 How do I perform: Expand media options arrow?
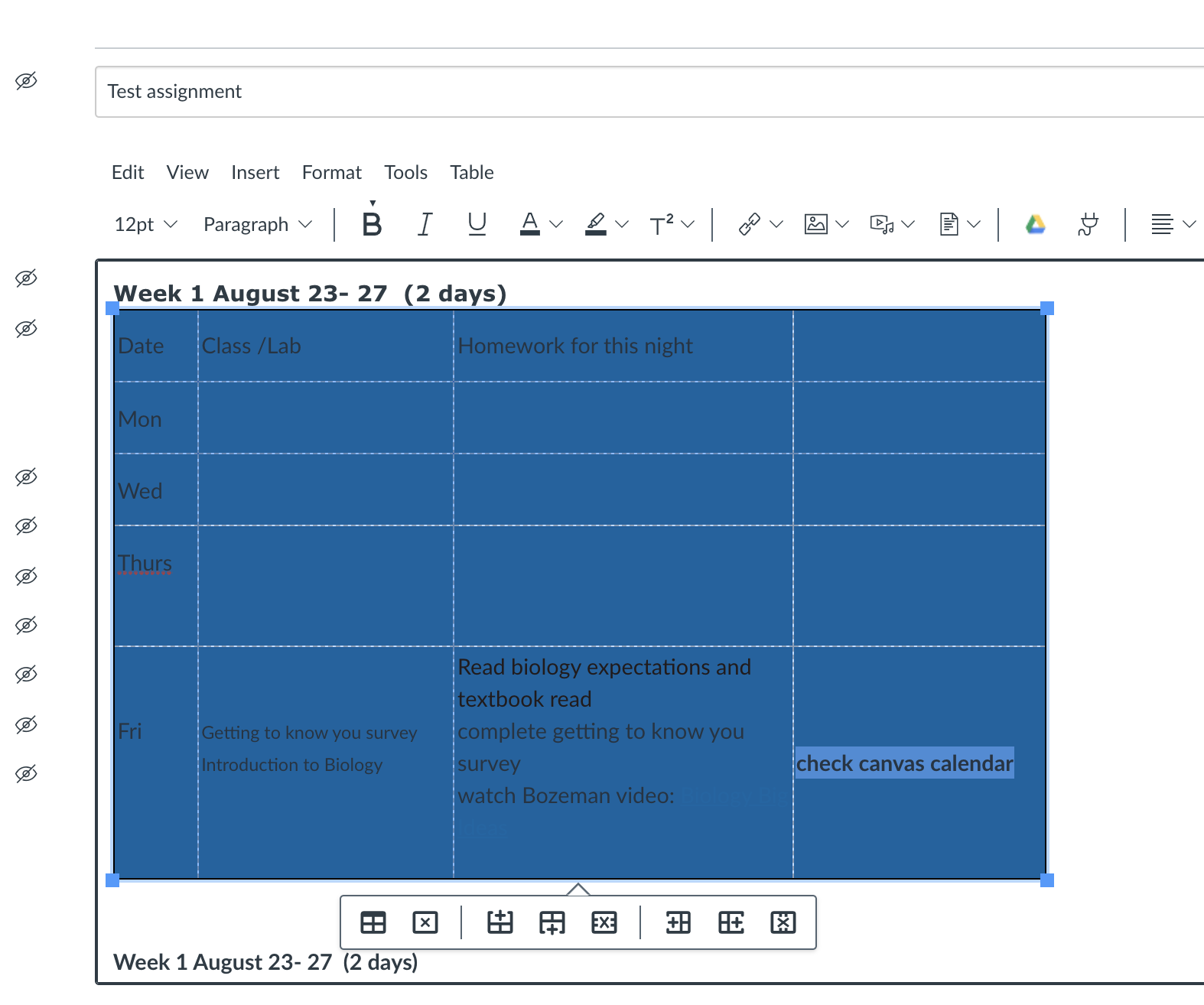point(908,224)
